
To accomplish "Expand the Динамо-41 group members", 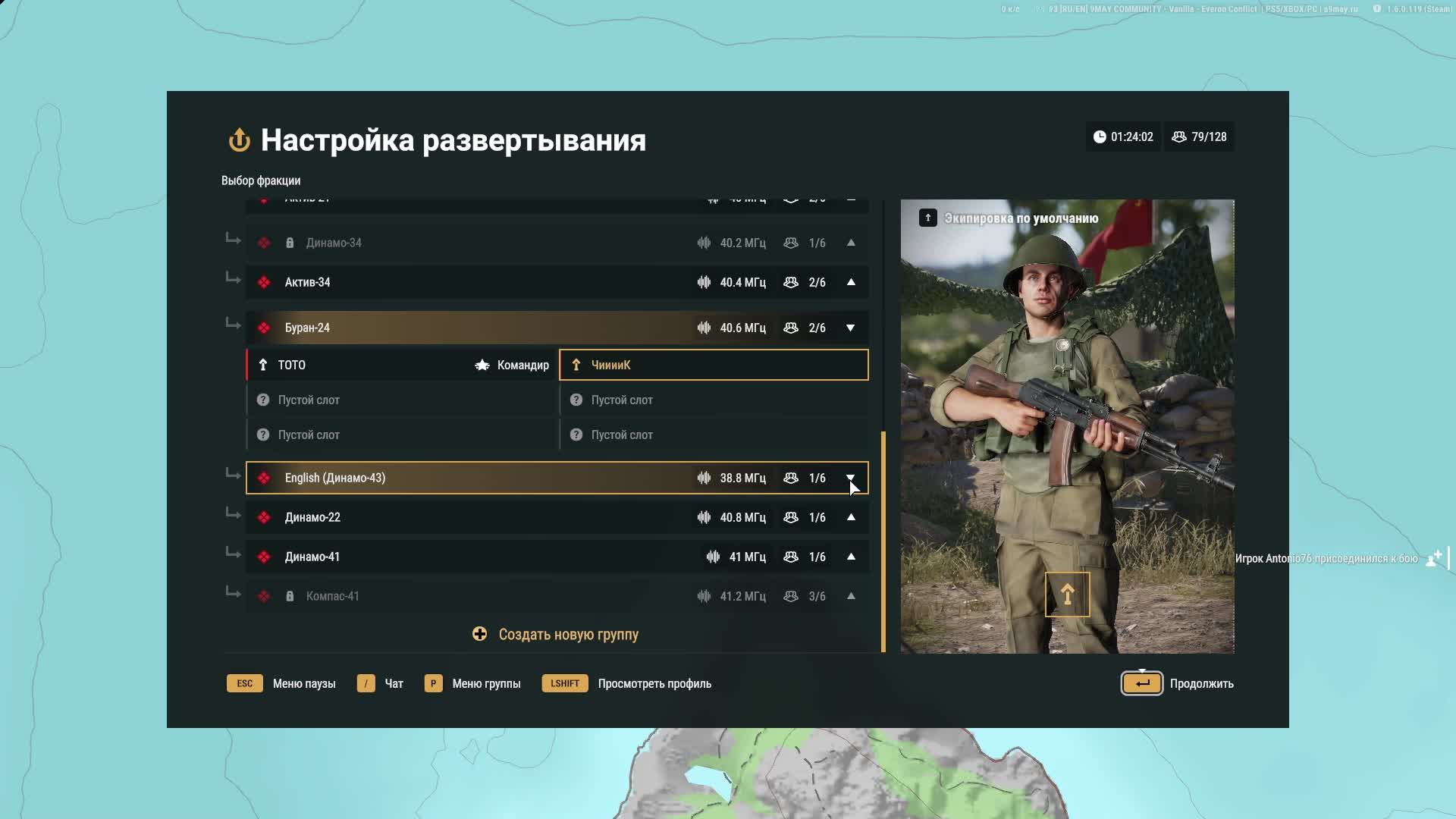I will (851, 557).
